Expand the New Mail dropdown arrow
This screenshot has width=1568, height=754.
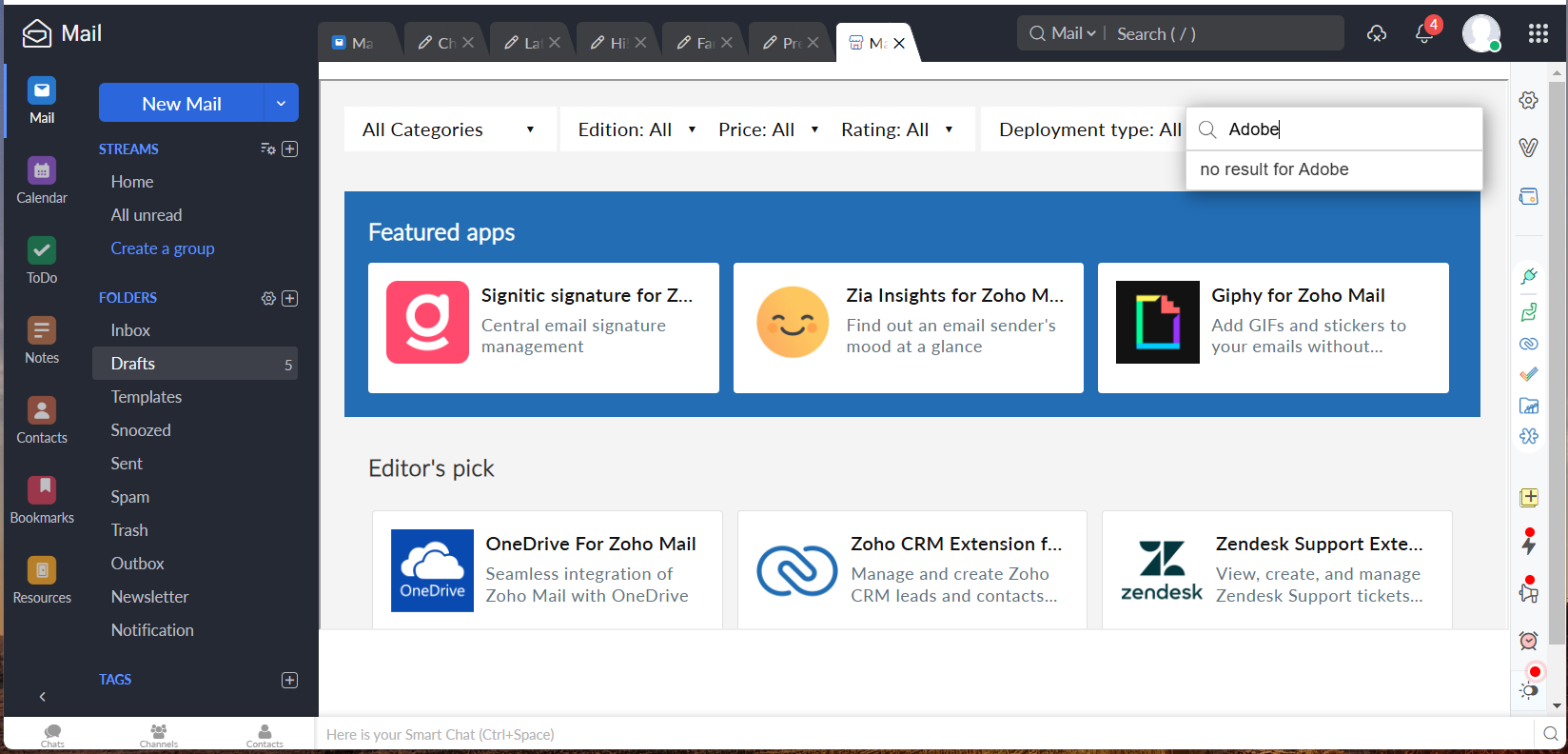[x=281, y=103]
